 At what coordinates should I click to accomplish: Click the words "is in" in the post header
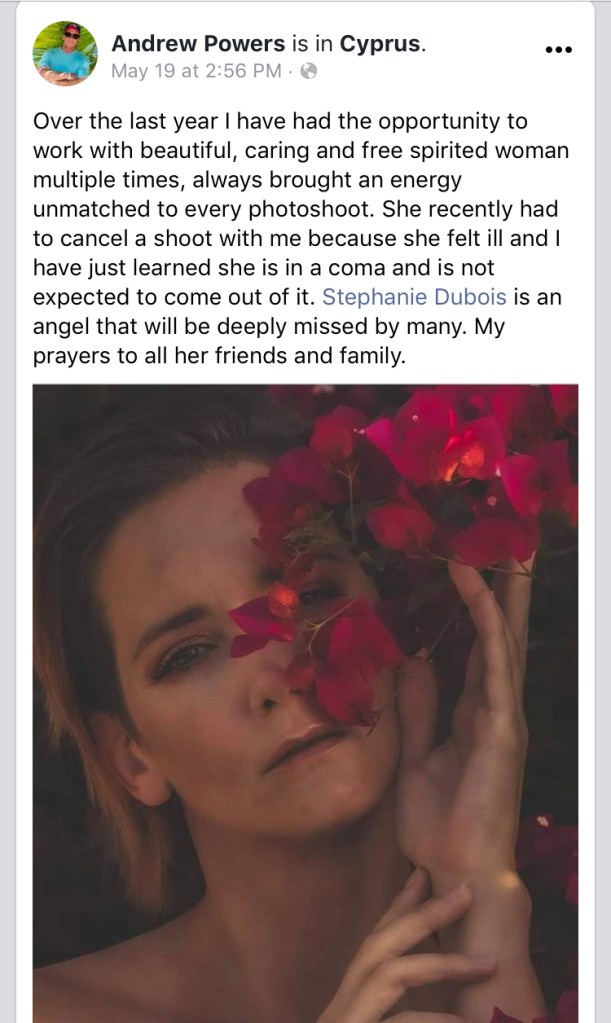(x=308, y=43)
